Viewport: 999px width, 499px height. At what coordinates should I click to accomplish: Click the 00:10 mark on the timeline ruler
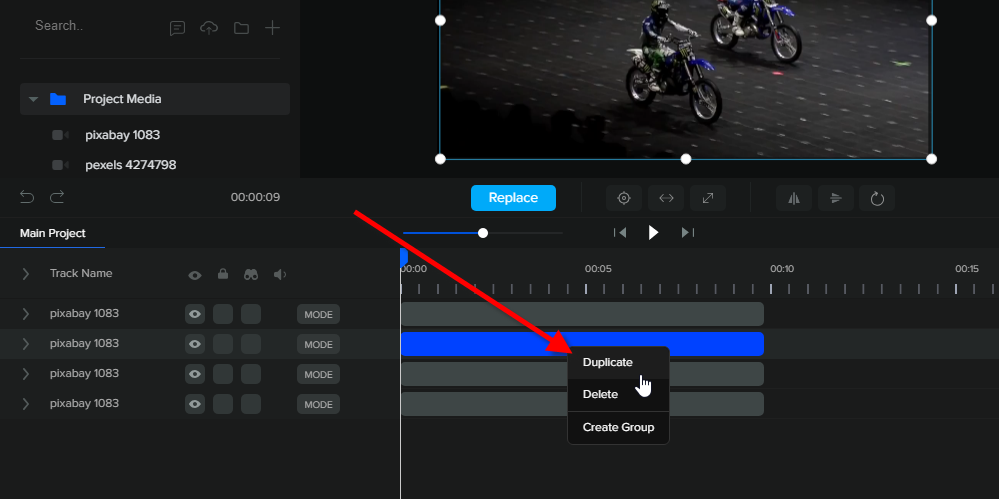point(782,269)
